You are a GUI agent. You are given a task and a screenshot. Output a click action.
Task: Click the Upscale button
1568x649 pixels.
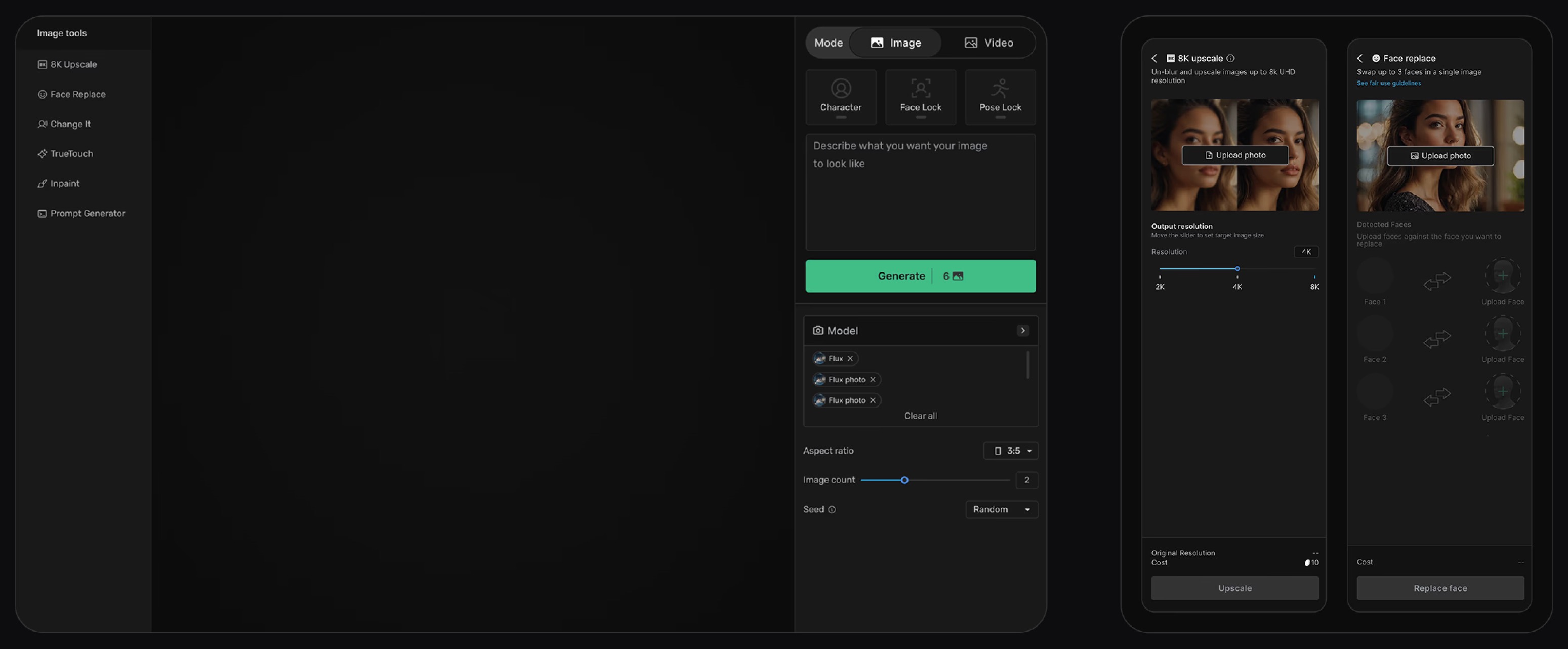(1234, 589)
